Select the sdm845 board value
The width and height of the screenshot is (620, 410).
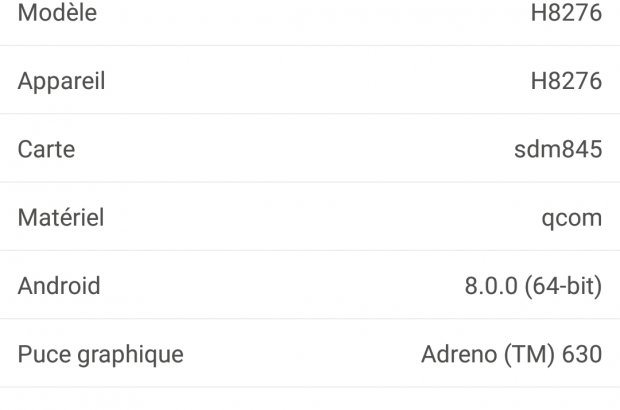point(556,150)
